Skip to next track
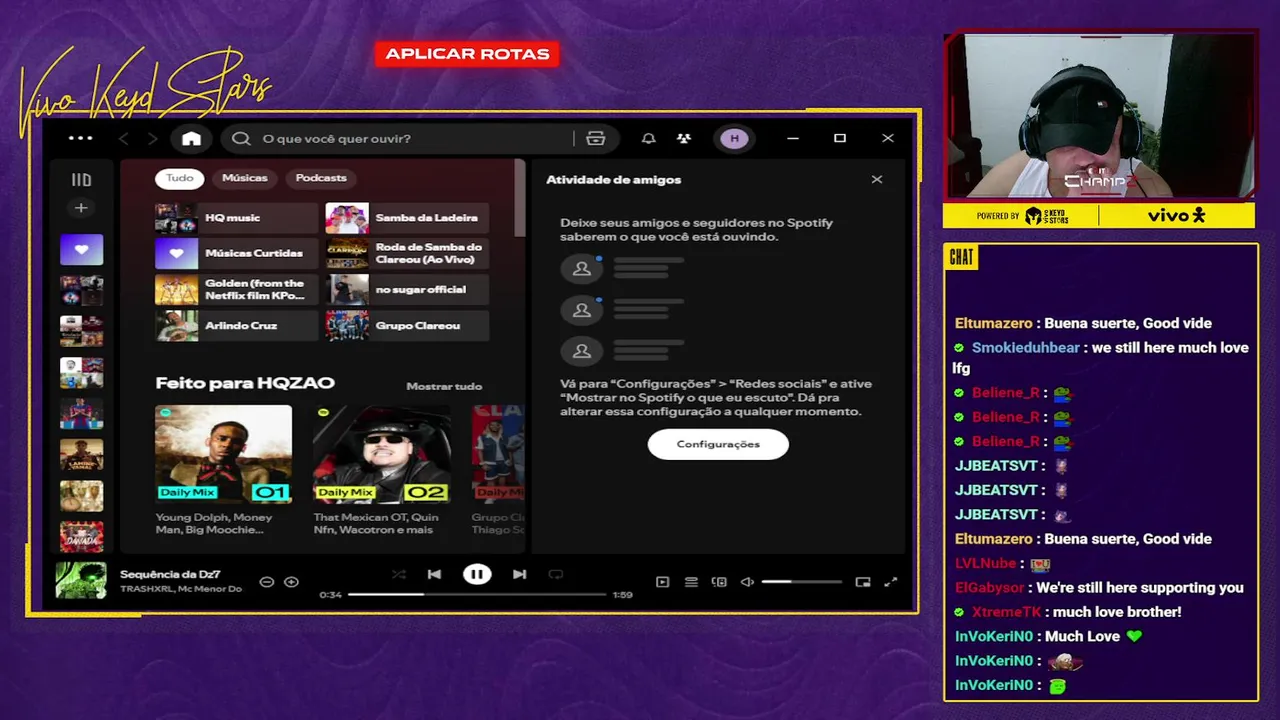This screenshot has width=1280, height=720. click(519, 574)
